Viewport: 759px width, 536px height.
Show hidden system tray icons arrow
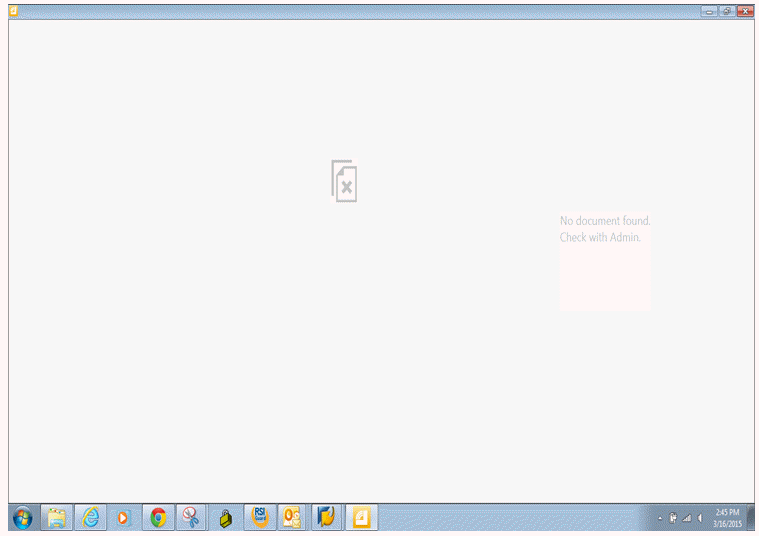pos(660,519)
